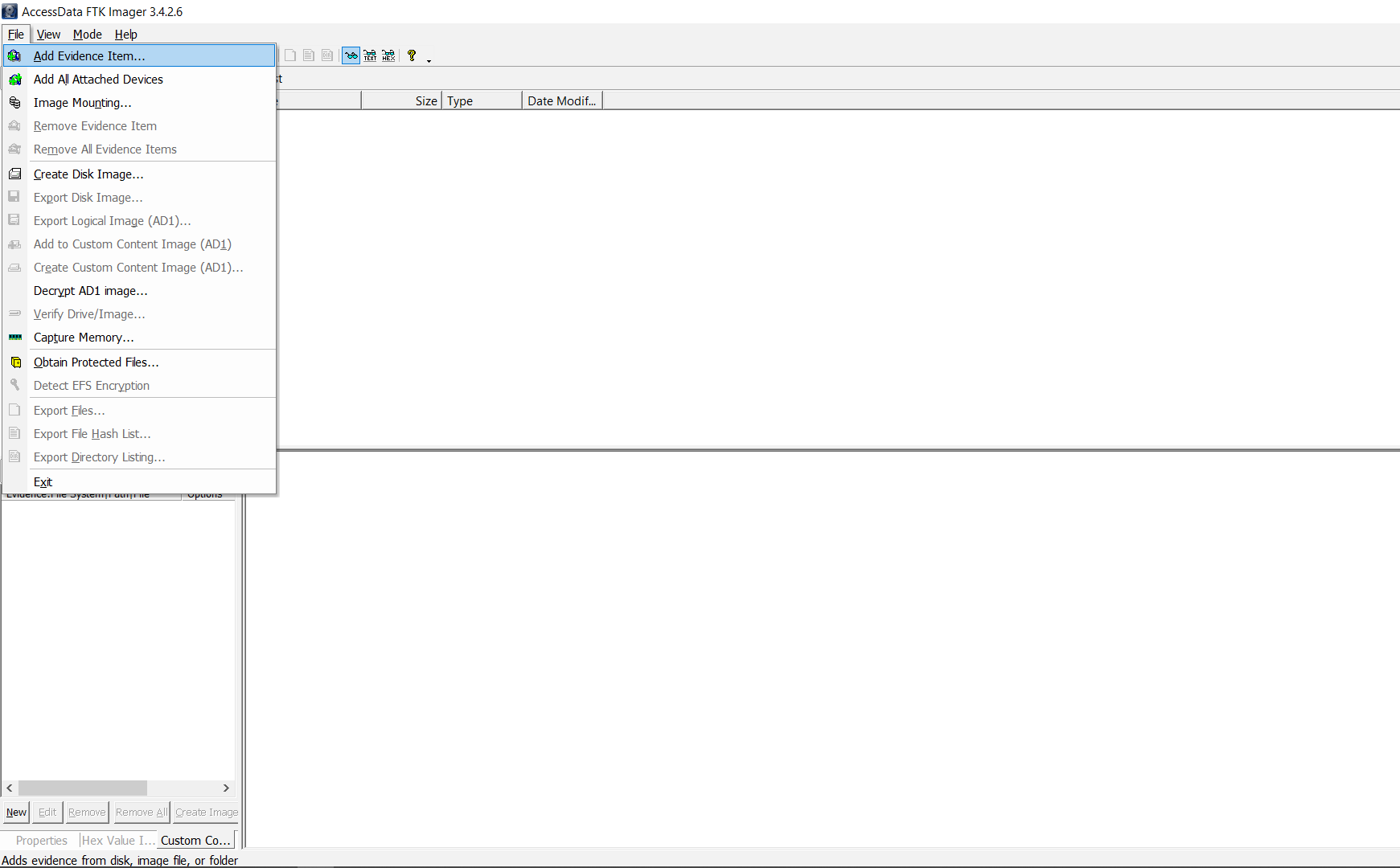Click the Add Evidence Item icon
Screen dimensions: 1400x868
(x=14, y=55)
